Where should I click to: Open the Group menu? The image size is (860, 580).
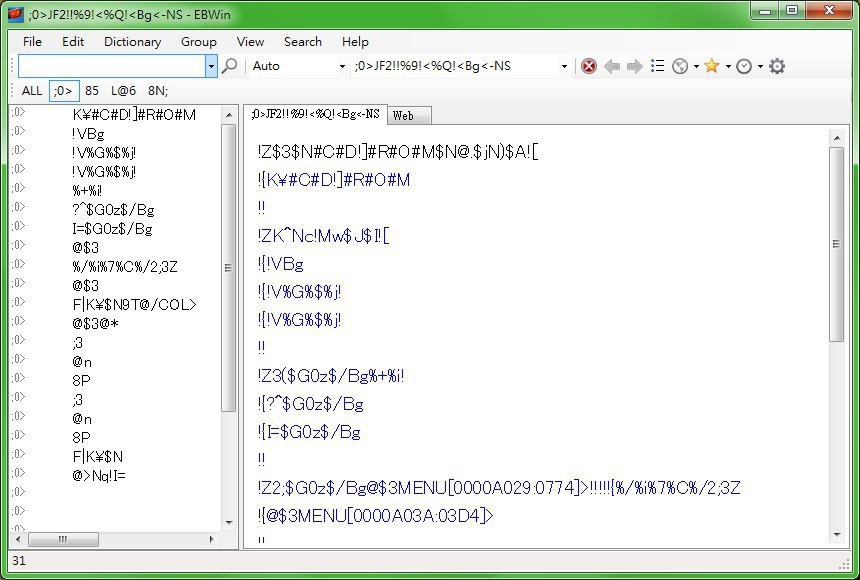click(199, 42)
